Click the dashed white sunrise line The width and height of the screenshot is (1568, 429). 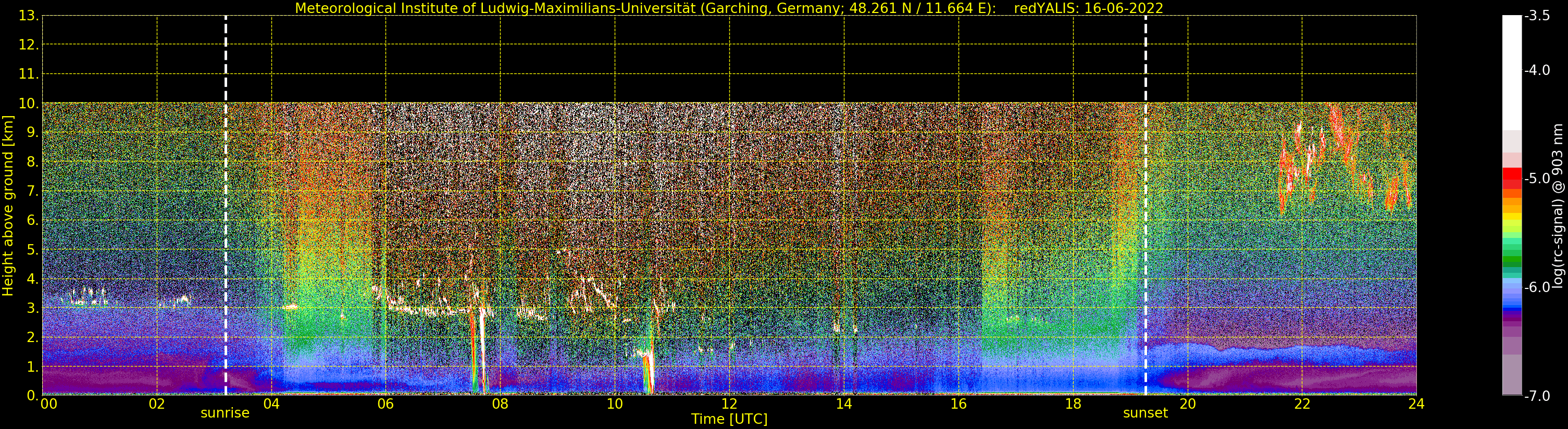coord(226,206)
